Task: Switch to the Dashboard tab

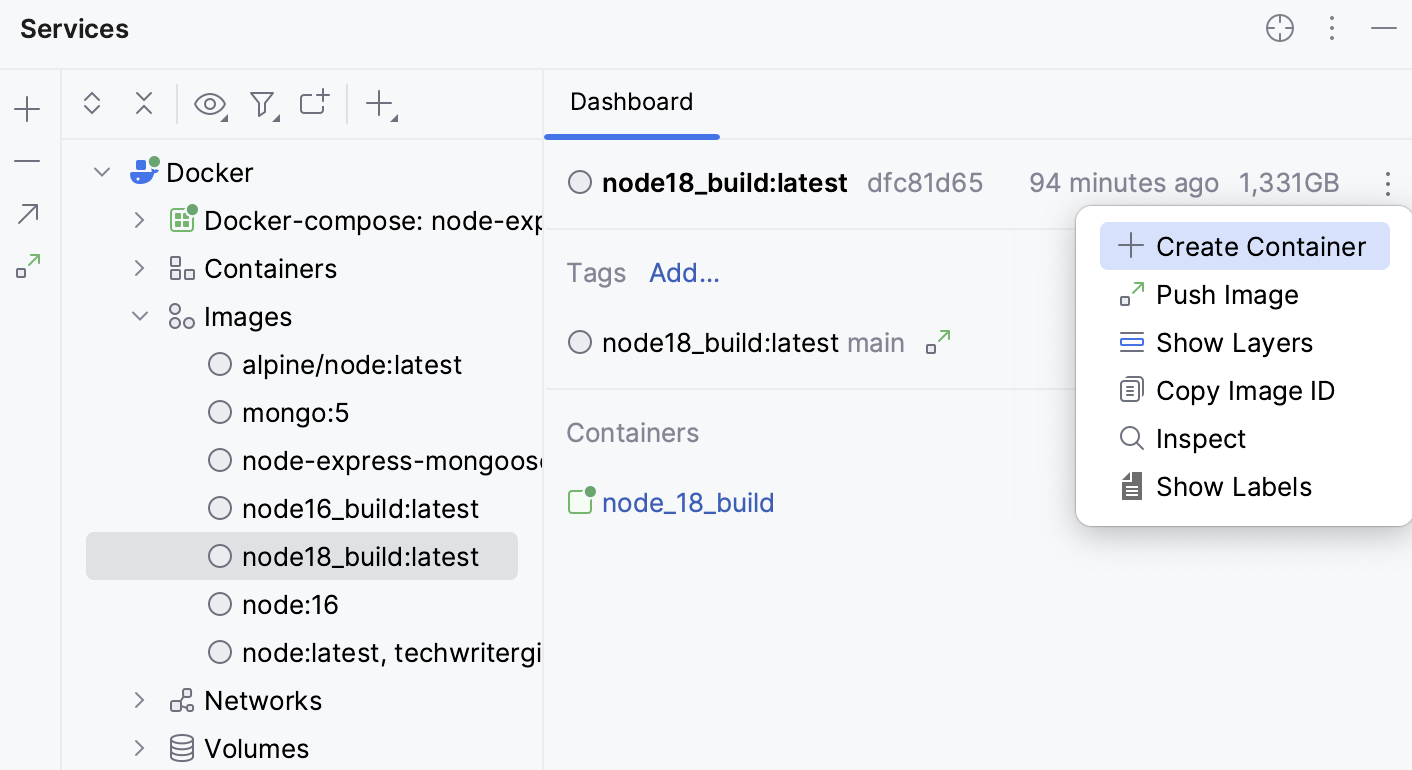Action: coord(631,102)
